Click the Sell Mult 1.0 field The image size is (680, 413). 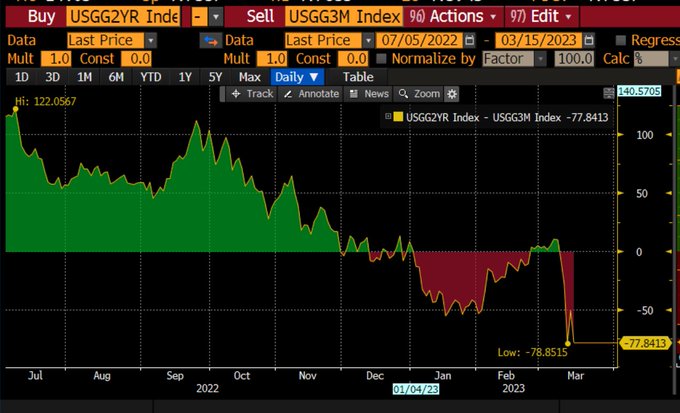pos(272,59)
